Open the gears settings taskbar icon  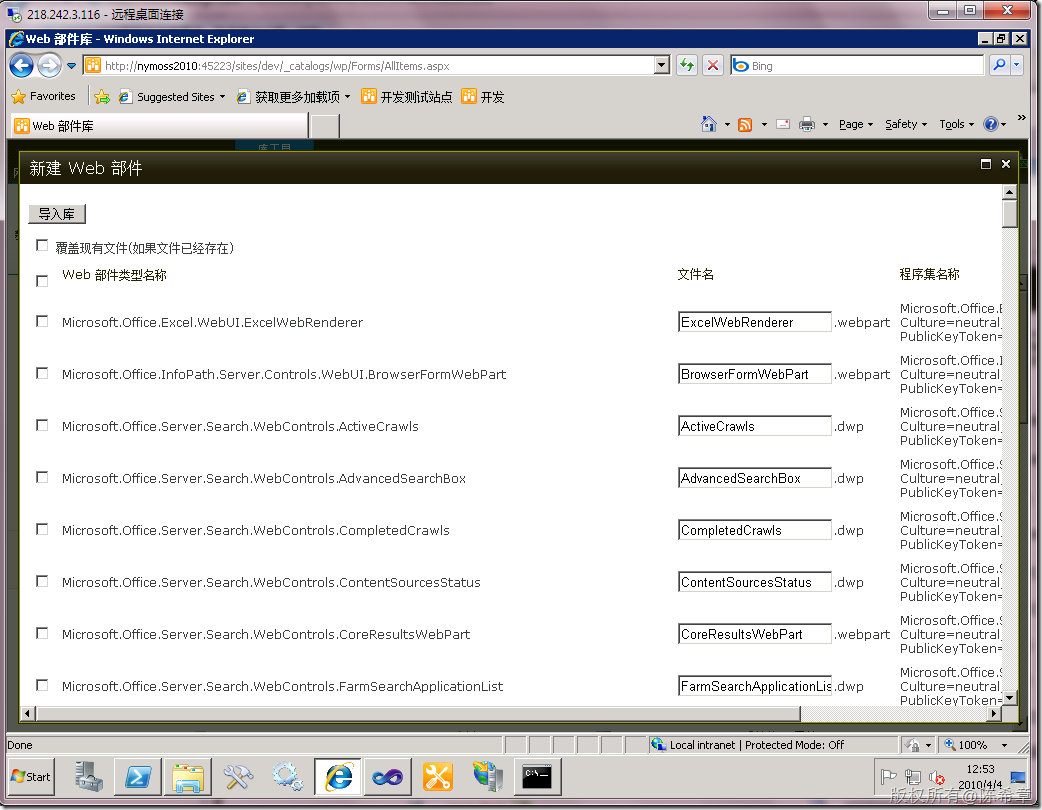[x=288, y=776]
